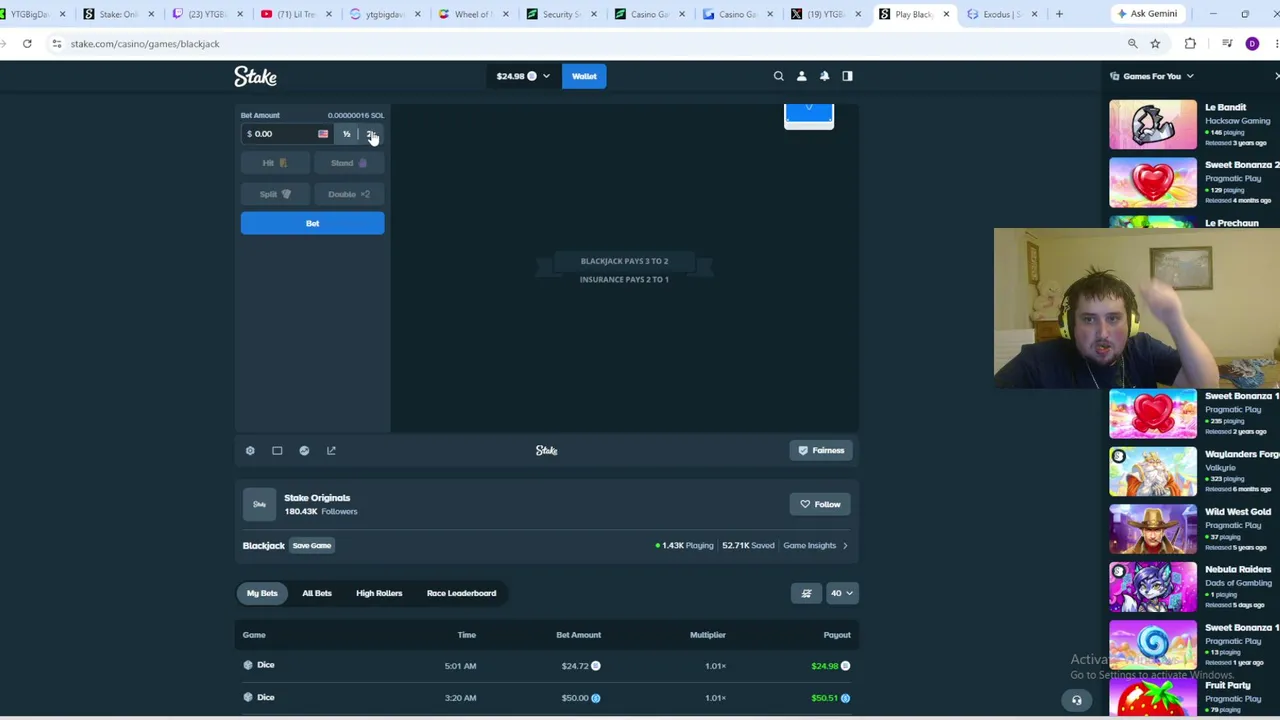This screenshot has width=1280, height=720.
Task: Open blackjack game settings gear
Action: click(x=250, y=451)
